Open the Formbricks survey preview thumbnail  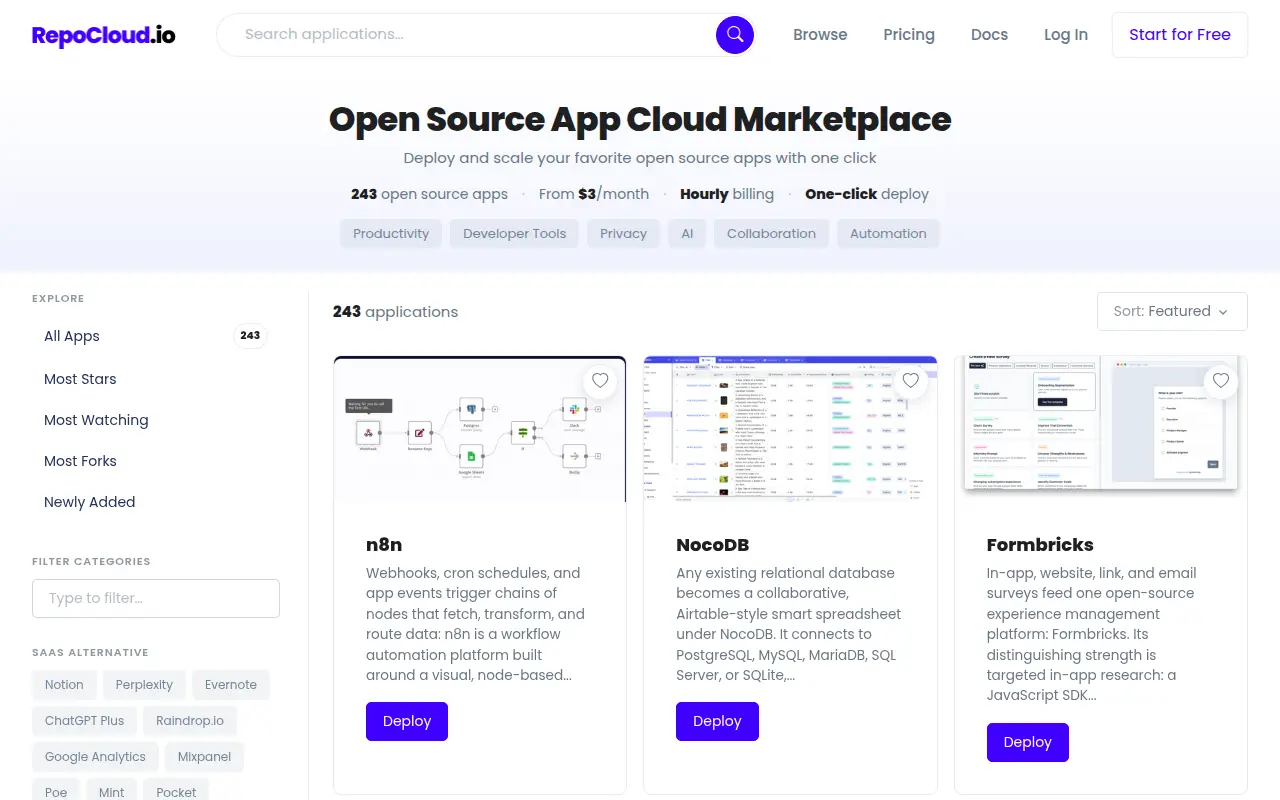pyautogui.click(x=1101, y=429)
